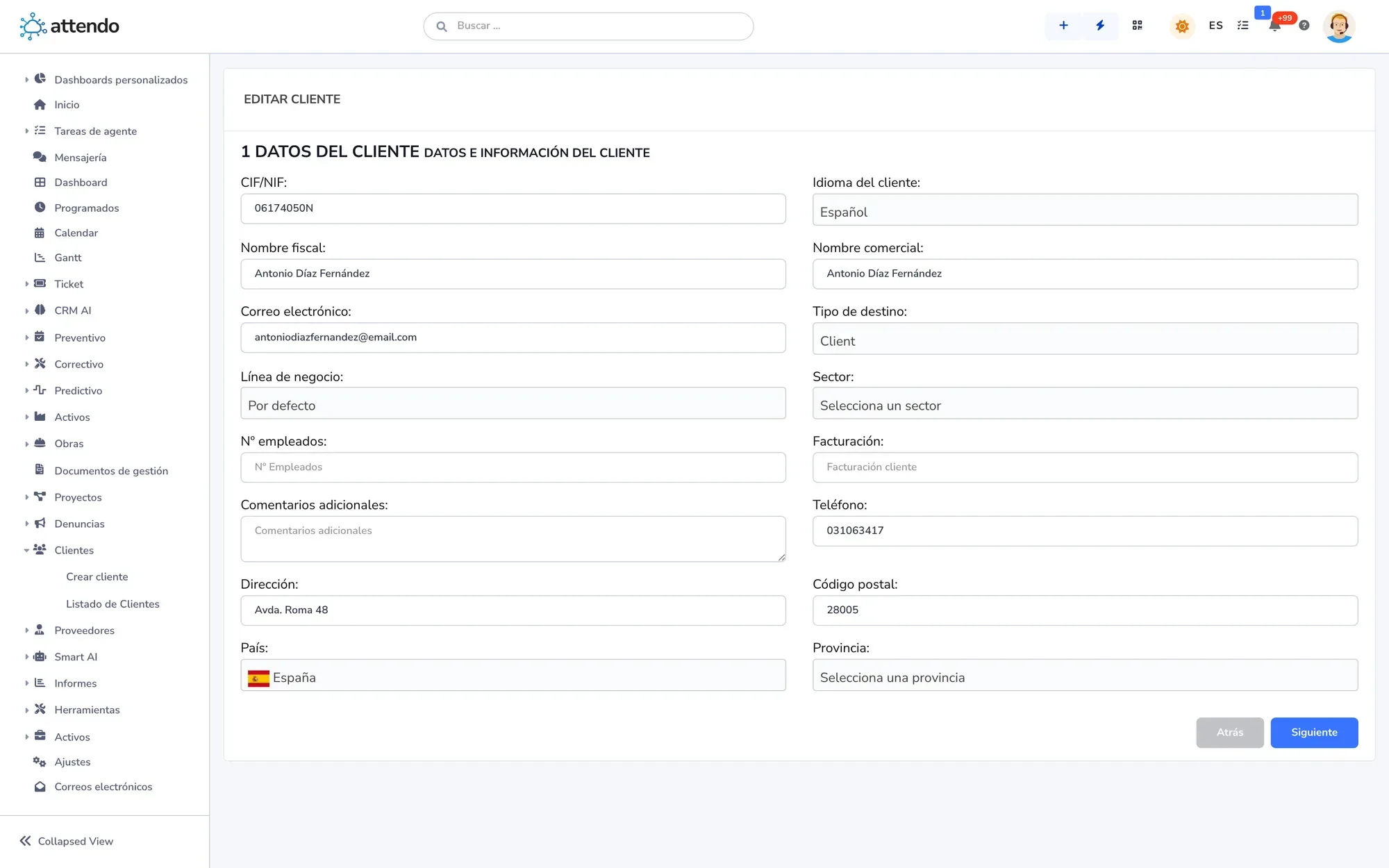The width and height of the screenshot is (1389, 868).
Task: Open the Provincia selection dropdown
Action: pyautogui.click(x=1085, y=676)
